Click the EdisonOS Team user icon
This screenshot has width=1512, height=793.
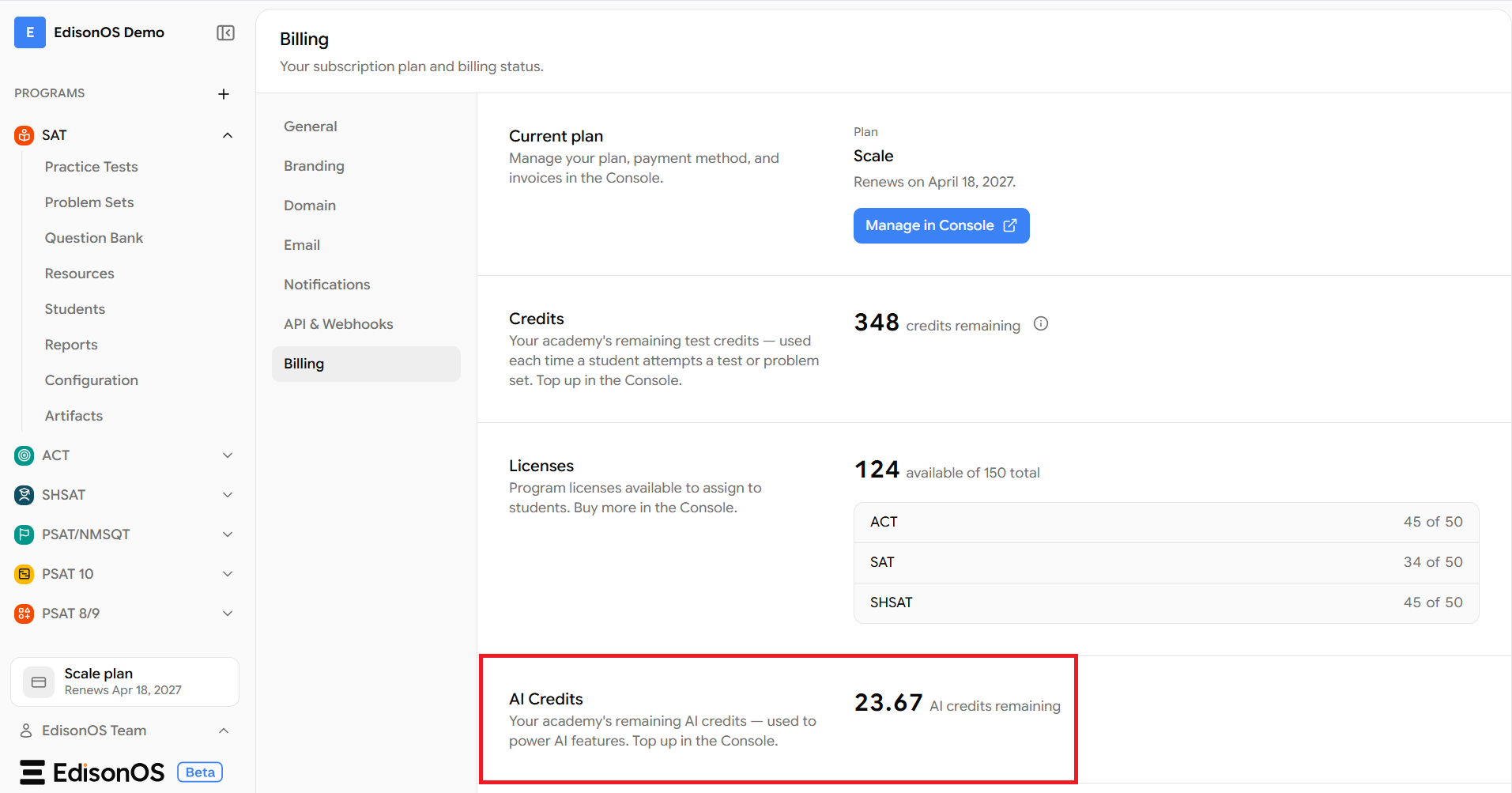click(26, 731)
